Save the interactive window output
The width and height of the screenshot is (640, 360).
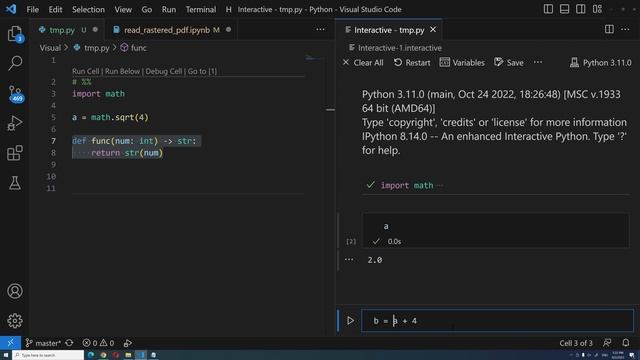click(509, 62)
